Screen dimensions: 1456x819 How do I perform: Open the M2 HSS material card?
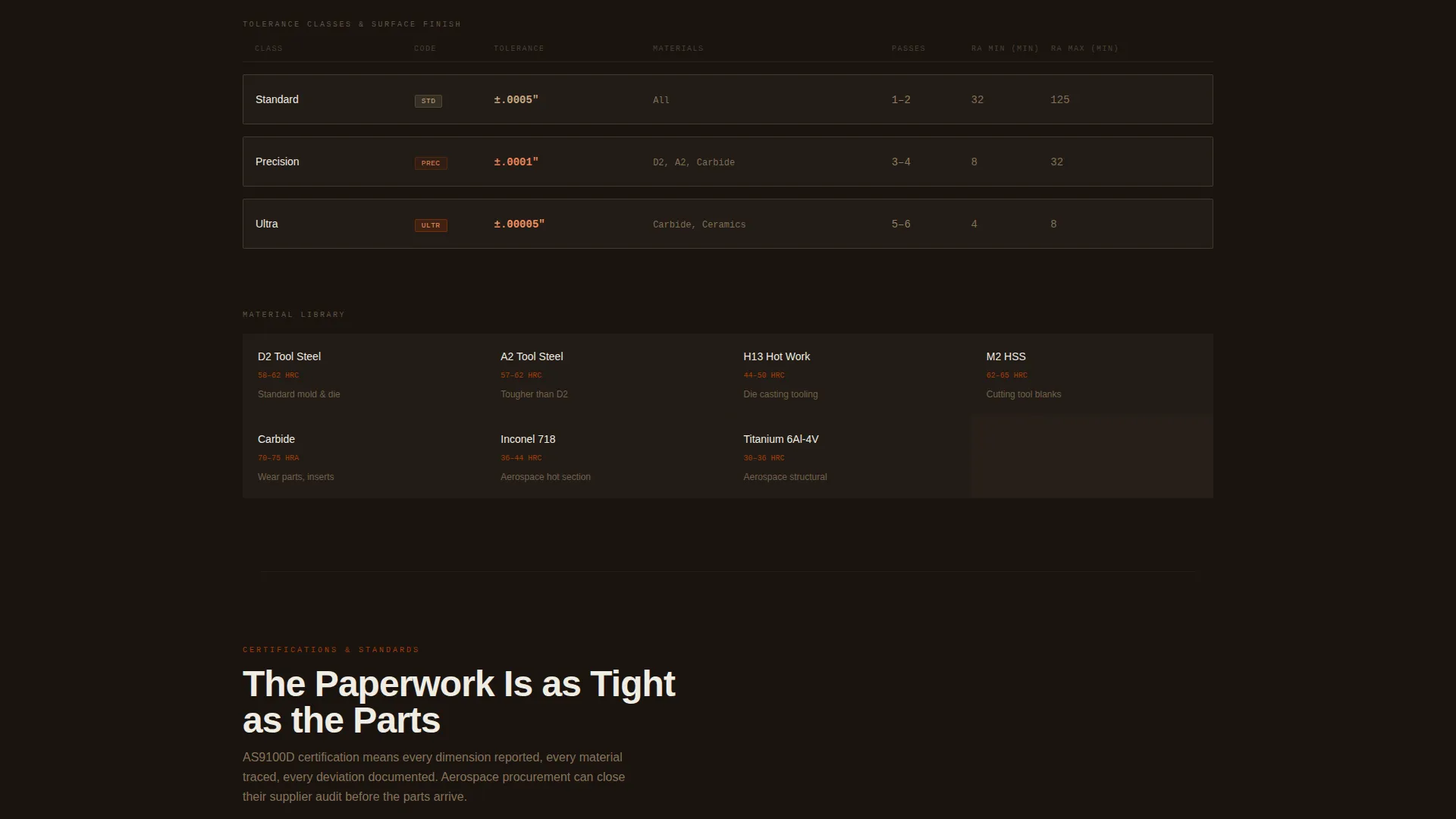coord(1092,375)
